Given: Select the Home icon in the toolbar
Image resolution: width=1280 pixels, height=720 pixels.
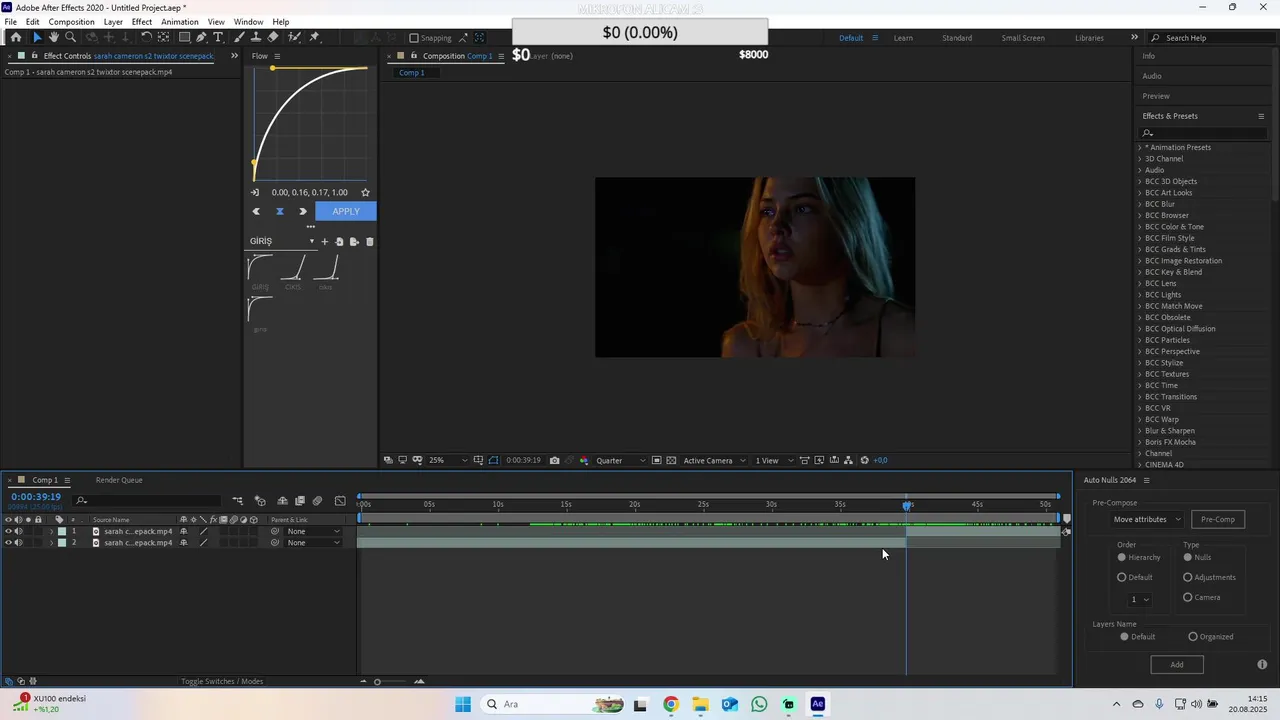Looking at the screenshot, I should pyautogui.click(x=15, y=37).
